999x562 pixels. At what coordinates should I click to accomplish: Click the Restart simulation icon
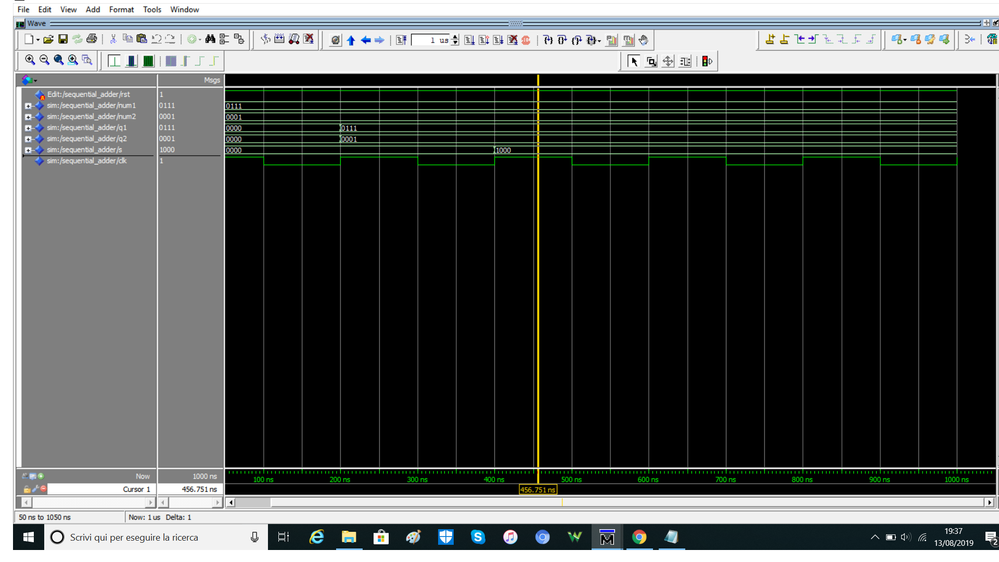(x=401, y=40)
